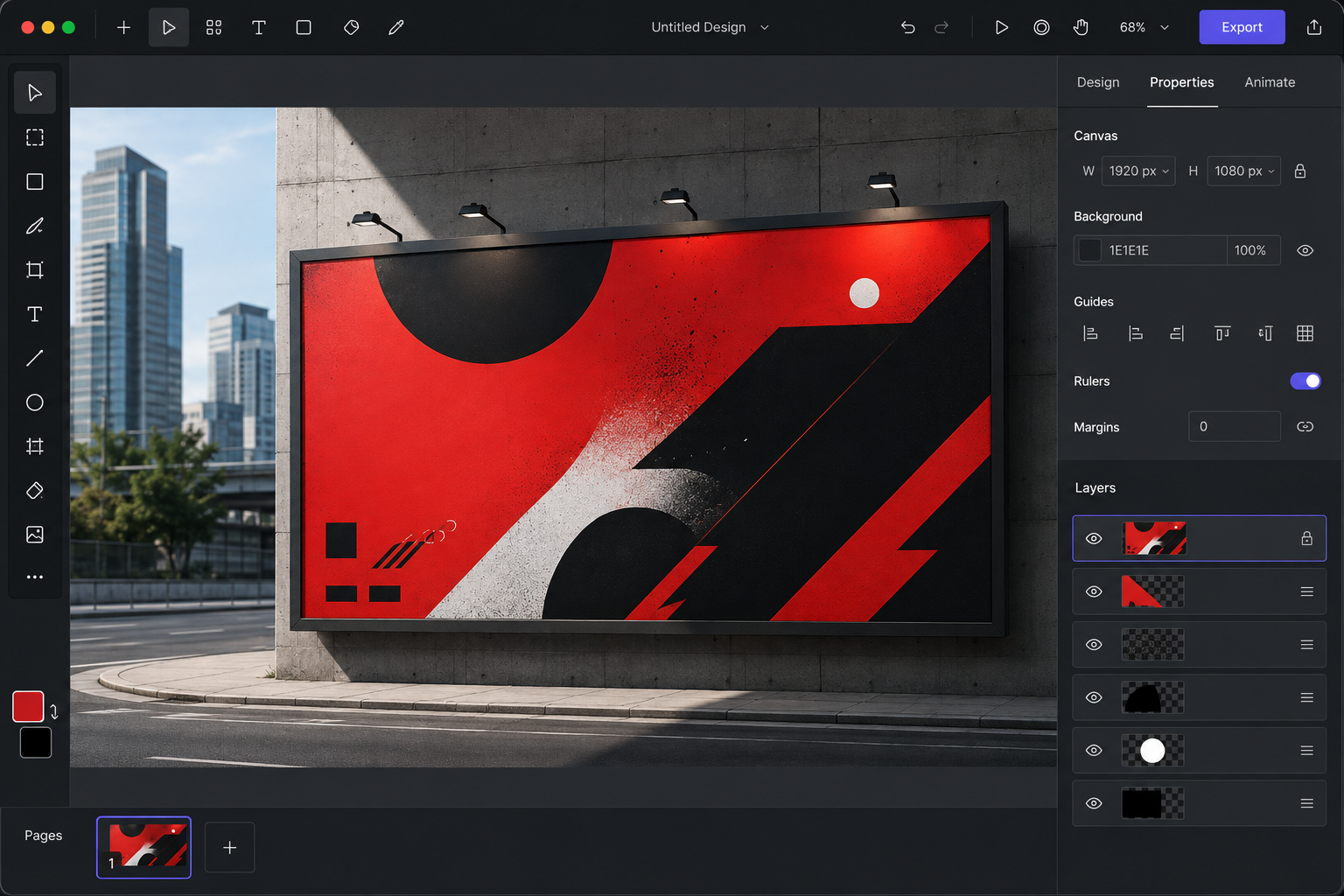Select the image insert tool in left sidebar

pos(35,535)
